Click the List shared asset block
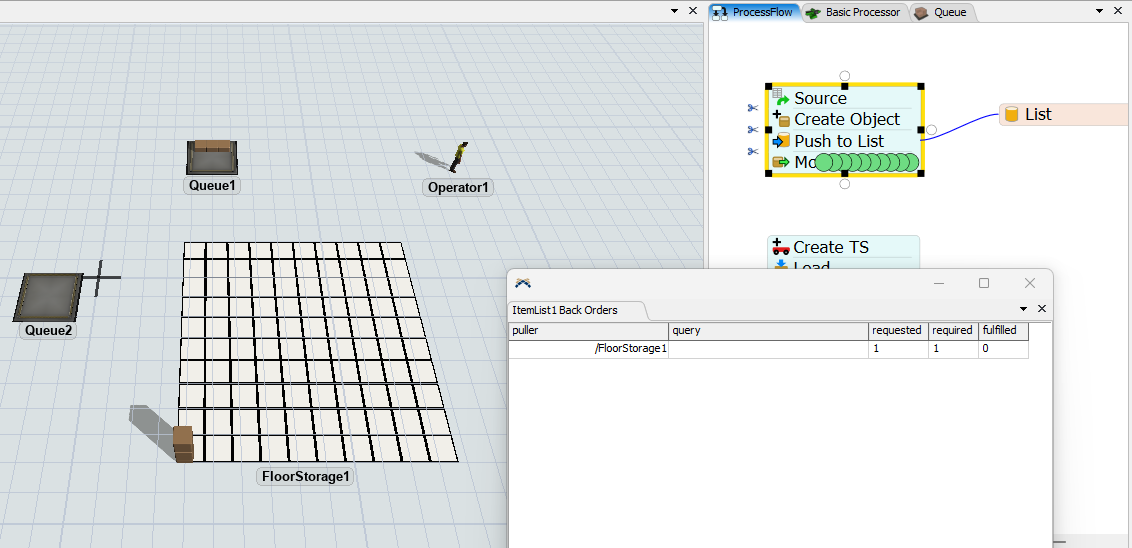 [x=1037, y=115]
